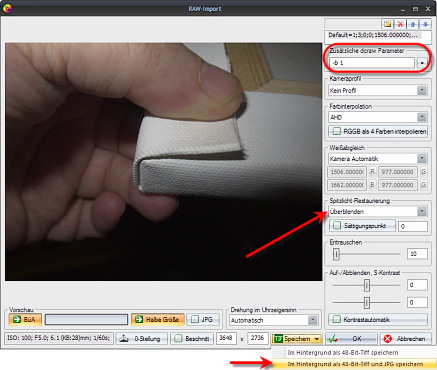
Task: Choose 48-Bit-Tiff und JPG speichern entry
Action: pos(354,364)
